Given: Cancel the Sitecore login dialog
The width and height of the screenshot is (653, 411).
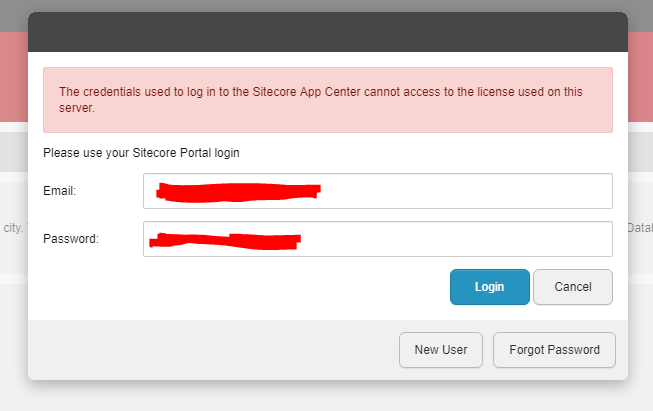Looking at the screenshot, I should point(572,287).
